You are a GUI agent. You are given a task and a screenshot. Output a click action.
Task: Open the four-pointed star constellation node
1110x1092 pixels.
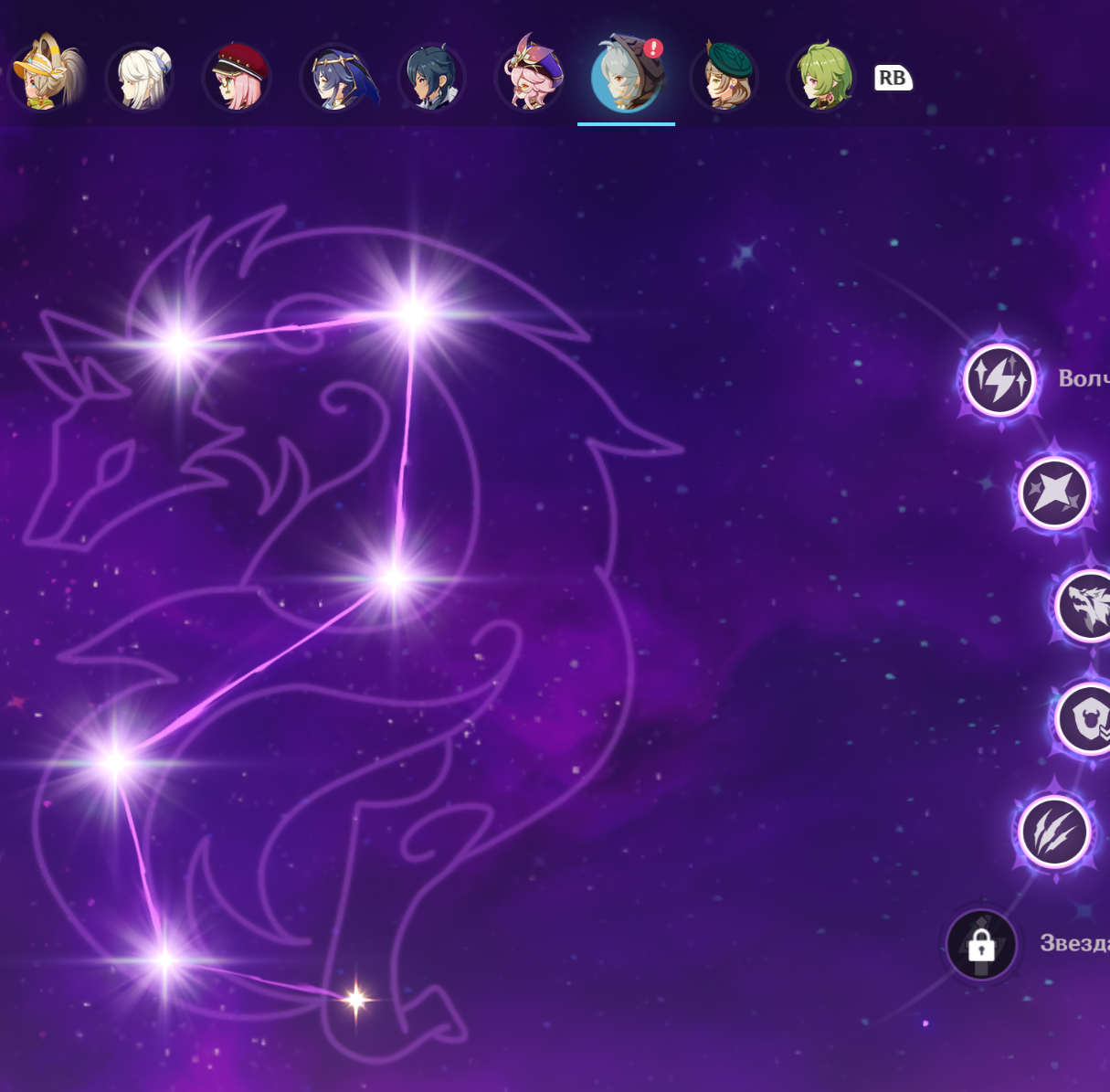(1054, 493)
